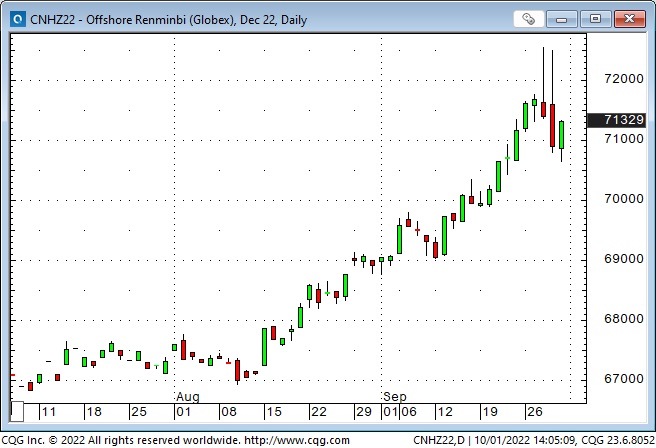
Task: Maximize the CNHZ22 chart window
Action: [x=595, y=19]
